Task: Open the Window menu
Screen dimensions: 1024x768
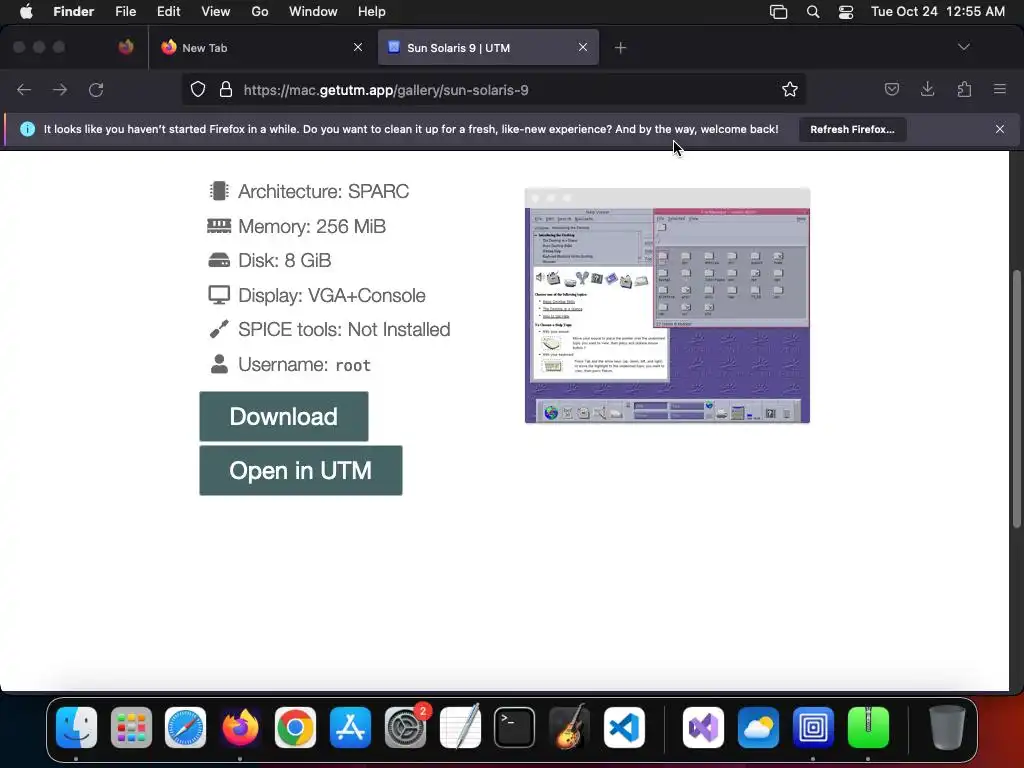Action: pyautogui.click(x=313, y=12)
